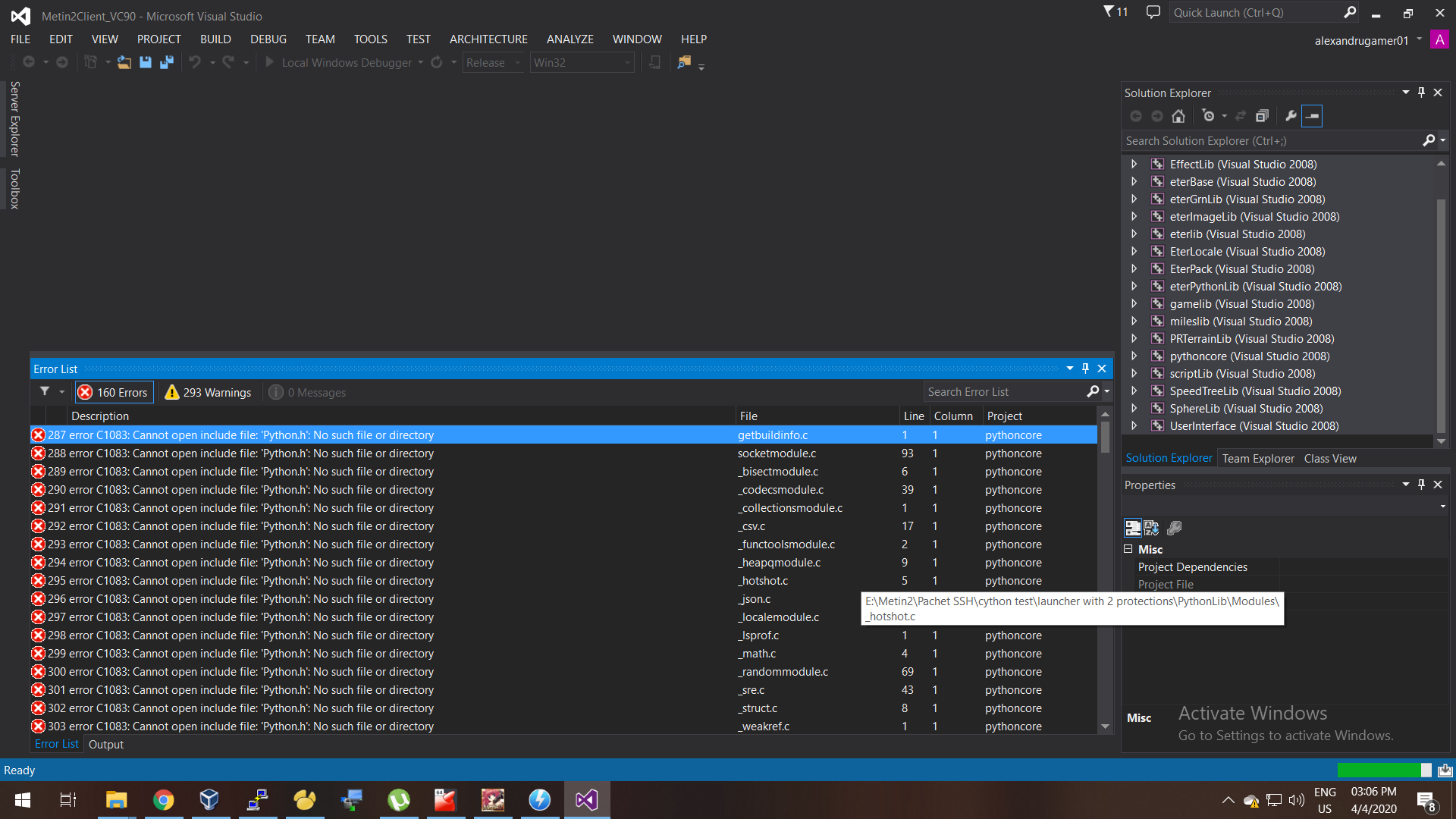Click the Property Pages icon in Properties

tap(1174, 528)
